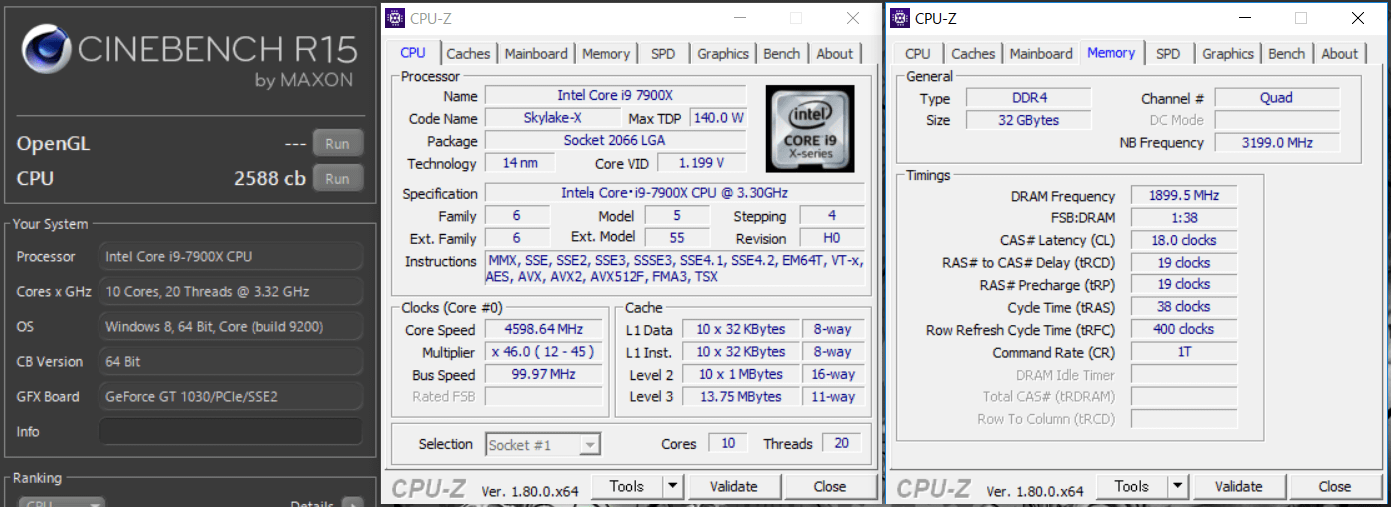1391x507 pixels.
Task: Click the Cores count value 10
Action: tap(727, 443)
